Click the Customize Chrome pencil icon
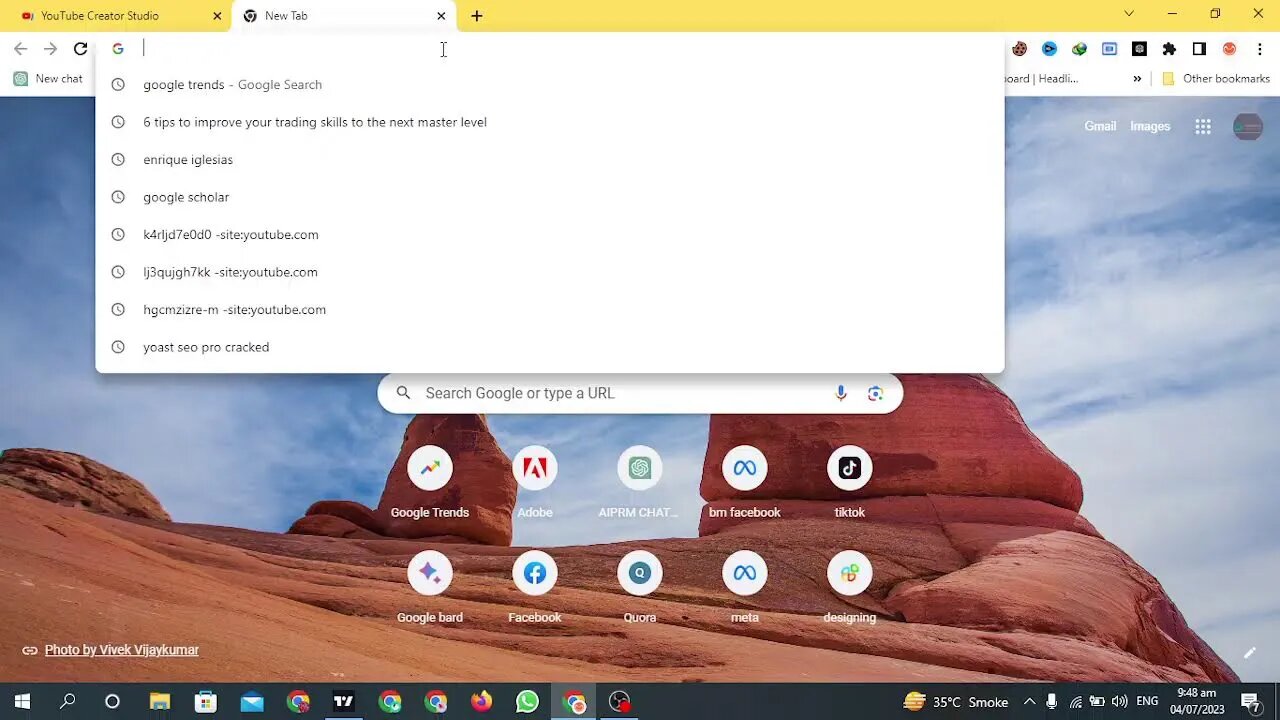Viewport: 1280px width, 720px height. pyautogui.click(x=1249, y=653)
